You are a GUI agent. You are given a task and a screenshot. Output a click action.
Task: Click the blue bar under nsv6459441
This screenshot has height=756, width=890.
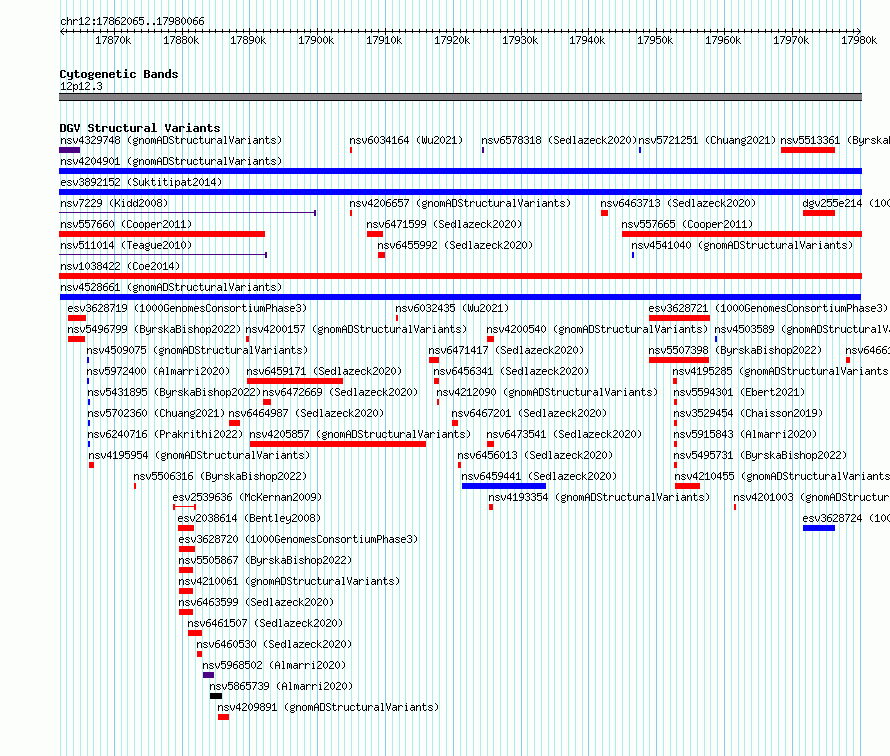click(x=503, y=486)
